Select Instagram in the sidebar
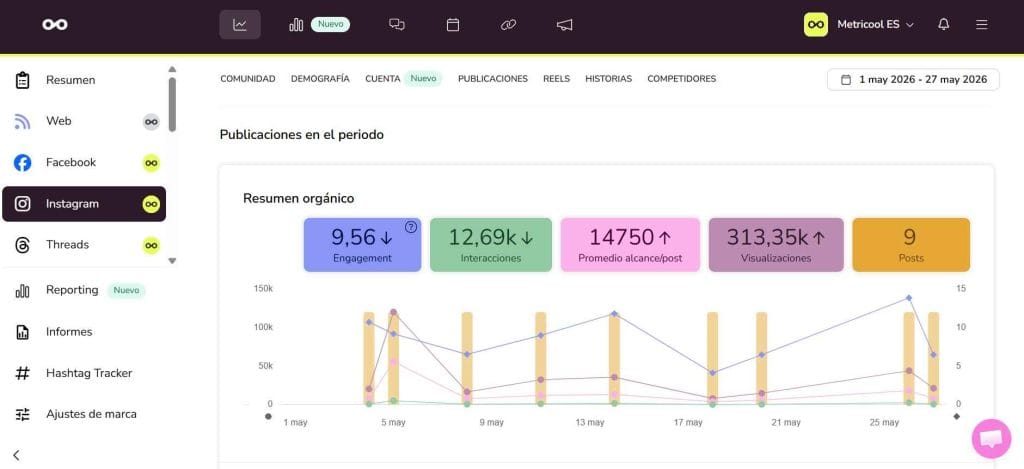1024x469 pixels. (84, 204)
